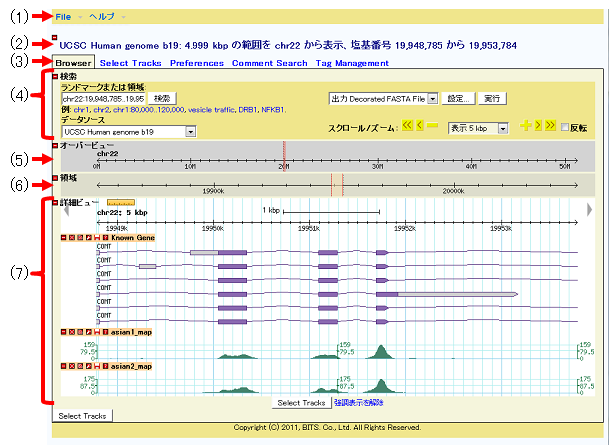The image size is (610, 446).
Task: Click the NFKB1 example link
Action: click(273, 110)
